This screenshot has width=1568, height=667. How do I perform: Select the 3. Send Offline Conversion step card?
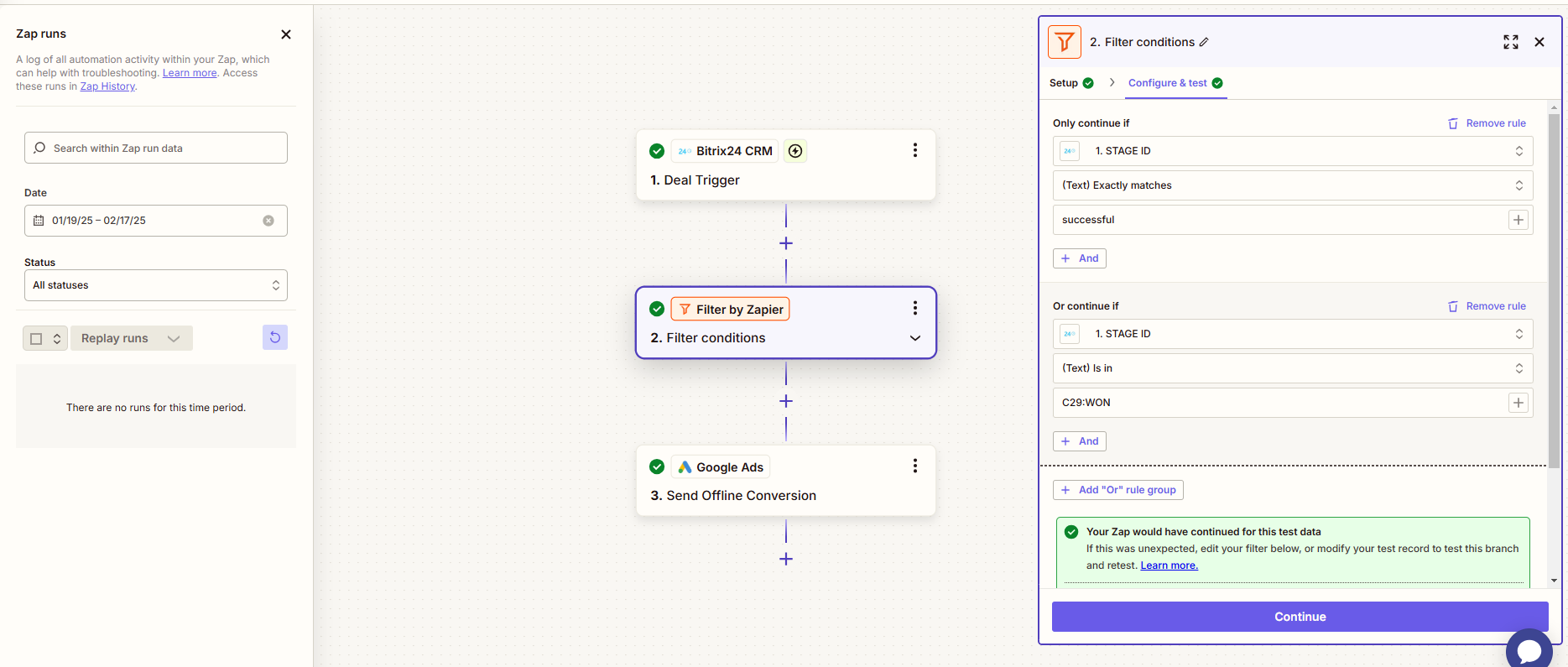click(x=786, y=481)
